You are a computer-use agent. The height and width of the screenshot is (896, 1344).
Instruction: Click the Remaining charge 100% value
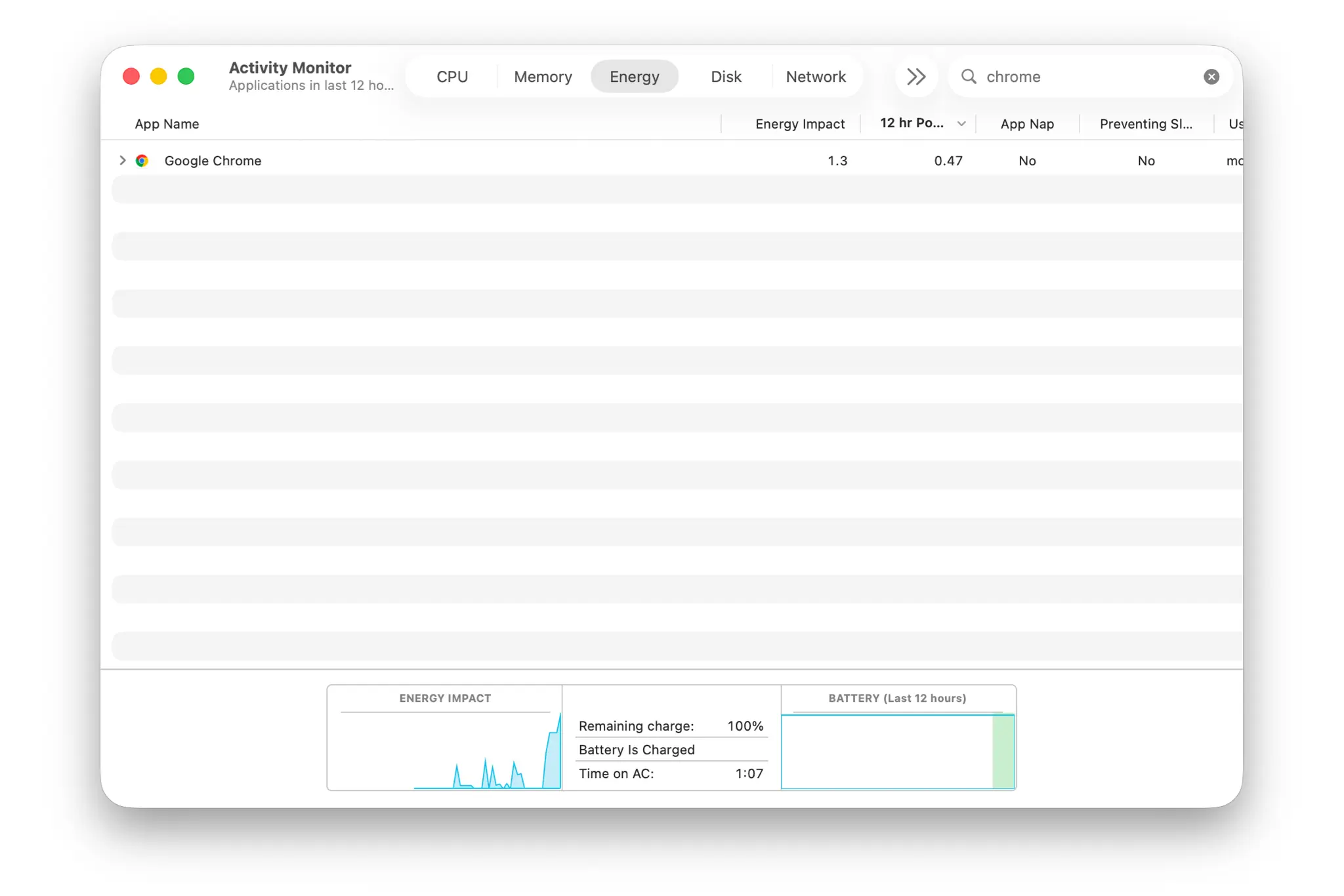745,726
